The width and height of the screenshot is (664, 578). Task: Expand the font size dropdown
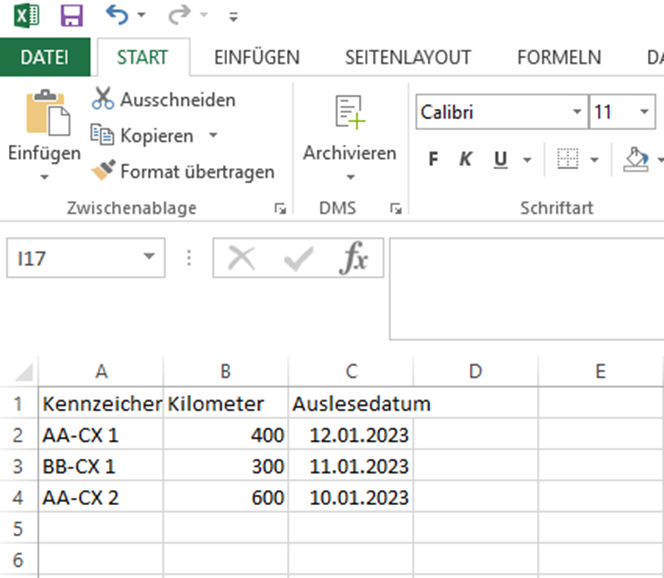coord(644,112)
